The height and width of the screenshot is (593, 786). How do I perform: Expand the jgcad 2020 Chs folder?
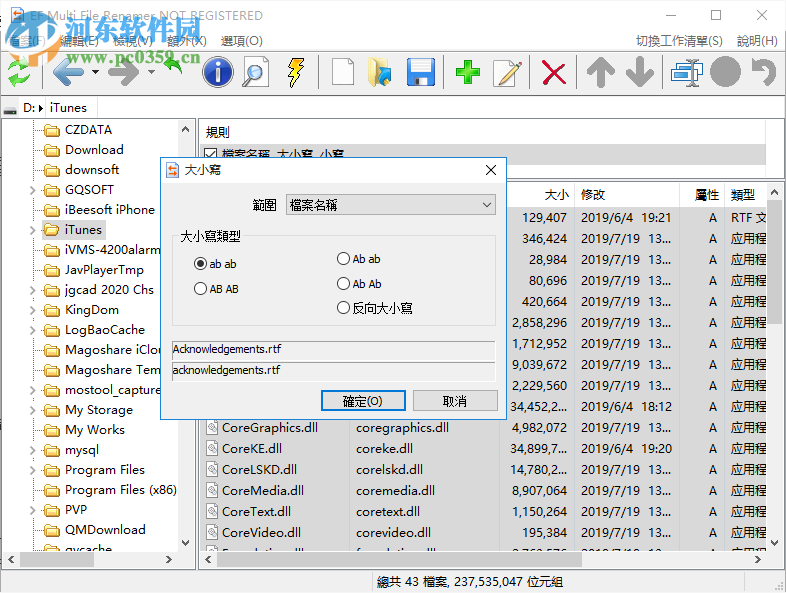(x=33, y=290)
